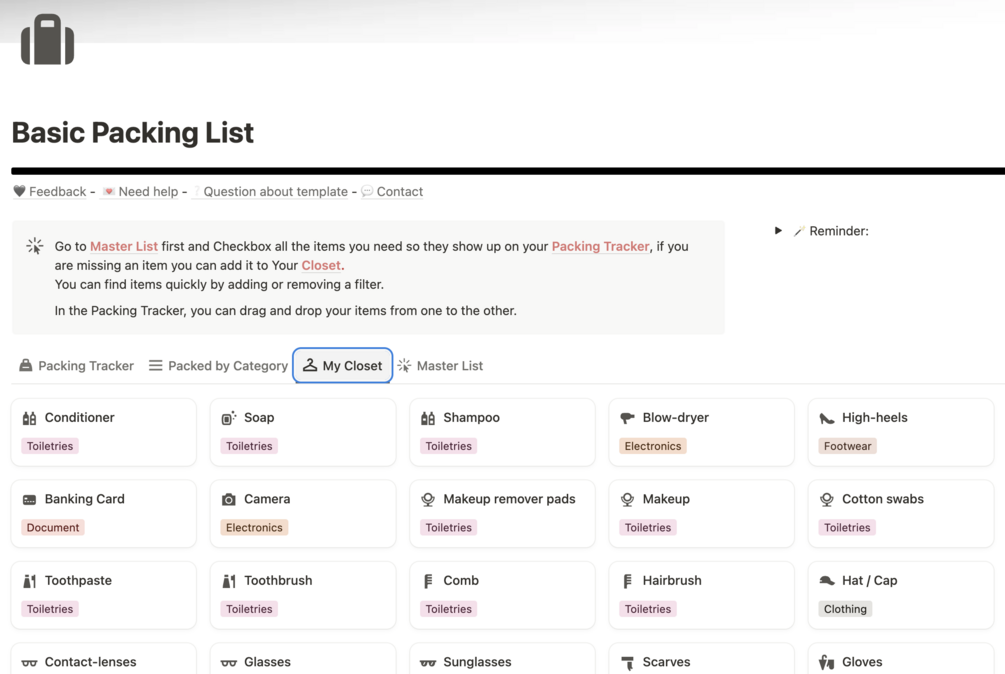This screenshot has height=674, width=1005.
Task: Click the Banking Card icon
Action: [30, 499]
